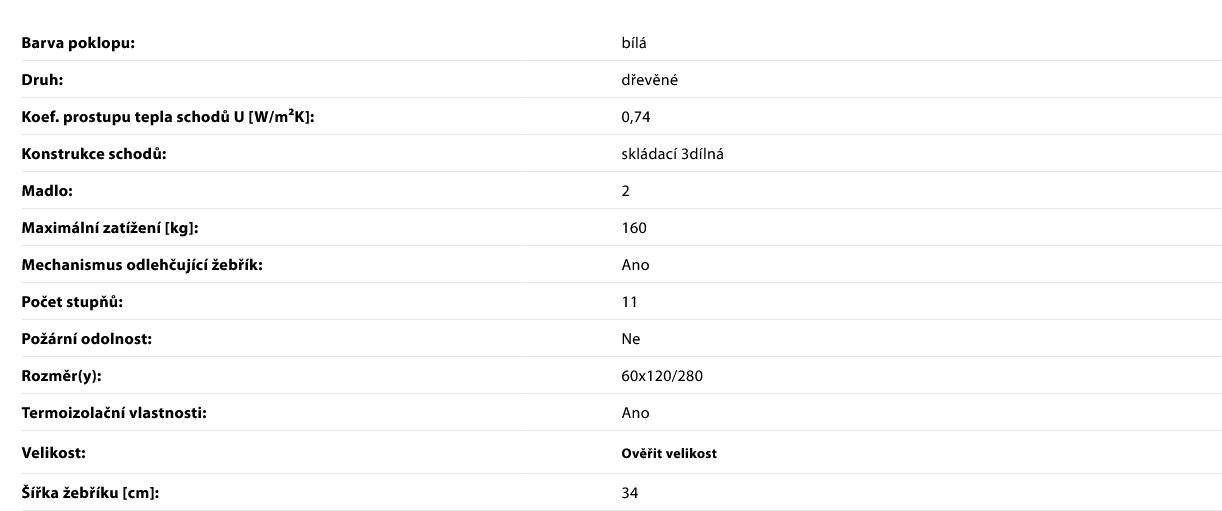Click the Mechanismus odlehčující žebřík label
The height and width of the screenshot is (511, 1222).
coord(142,265)
